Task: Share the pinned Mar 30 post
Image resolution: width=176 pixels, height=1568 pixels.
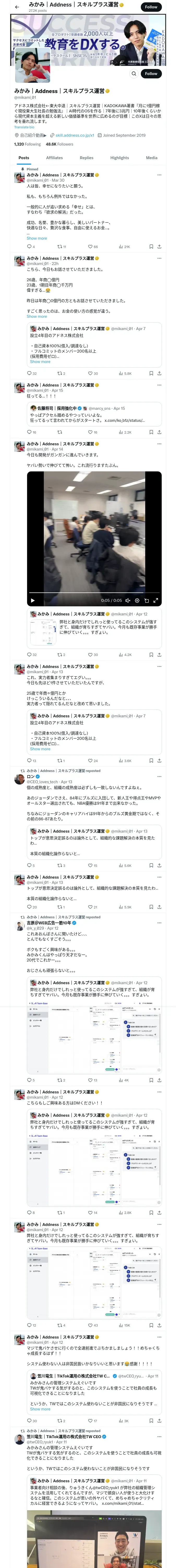Action: [159, 246]
